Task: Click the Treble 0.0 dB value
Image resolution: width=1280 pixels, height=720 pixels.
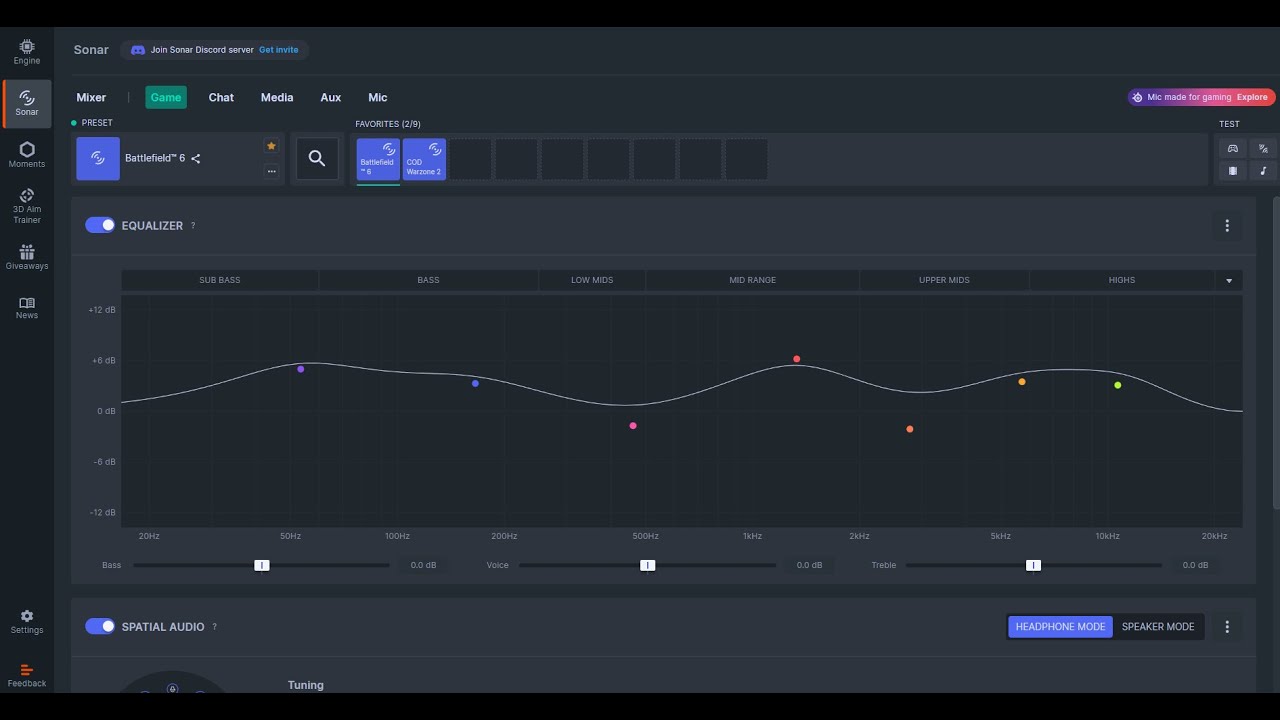Action: pyautogui.click(x=1196, y=565)
